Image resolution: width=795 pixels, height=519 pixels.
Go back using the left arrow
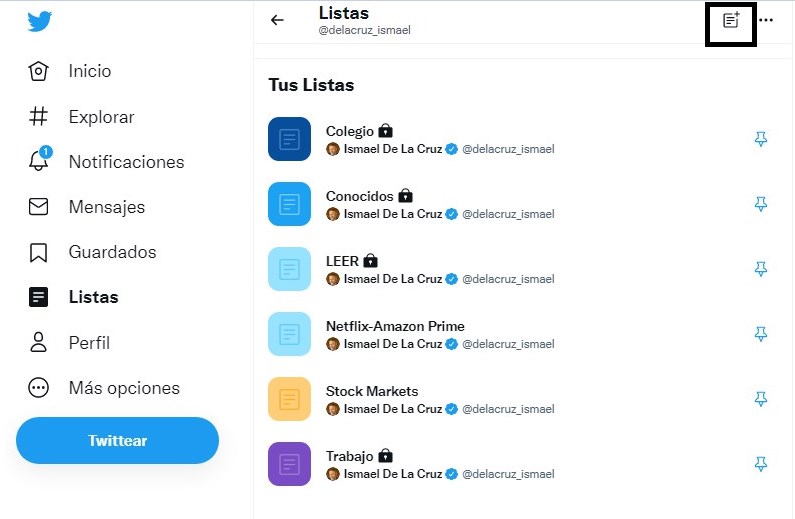tap(278, 20)
